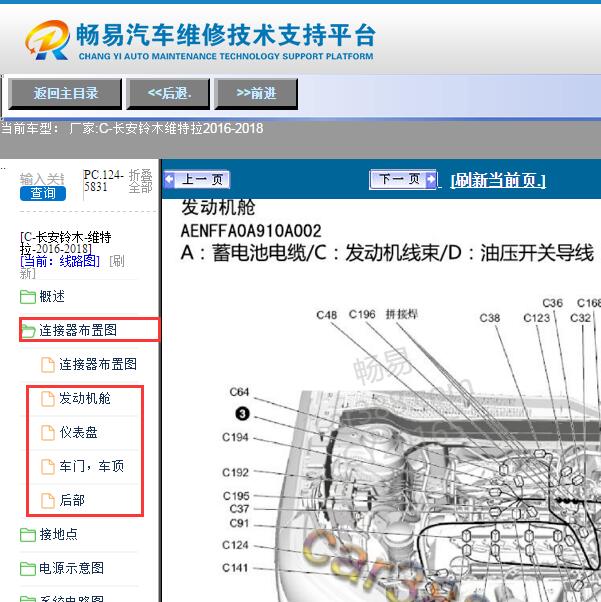Click document icon beside 仪表盘

pyautogui.click(x=48, y=433)
